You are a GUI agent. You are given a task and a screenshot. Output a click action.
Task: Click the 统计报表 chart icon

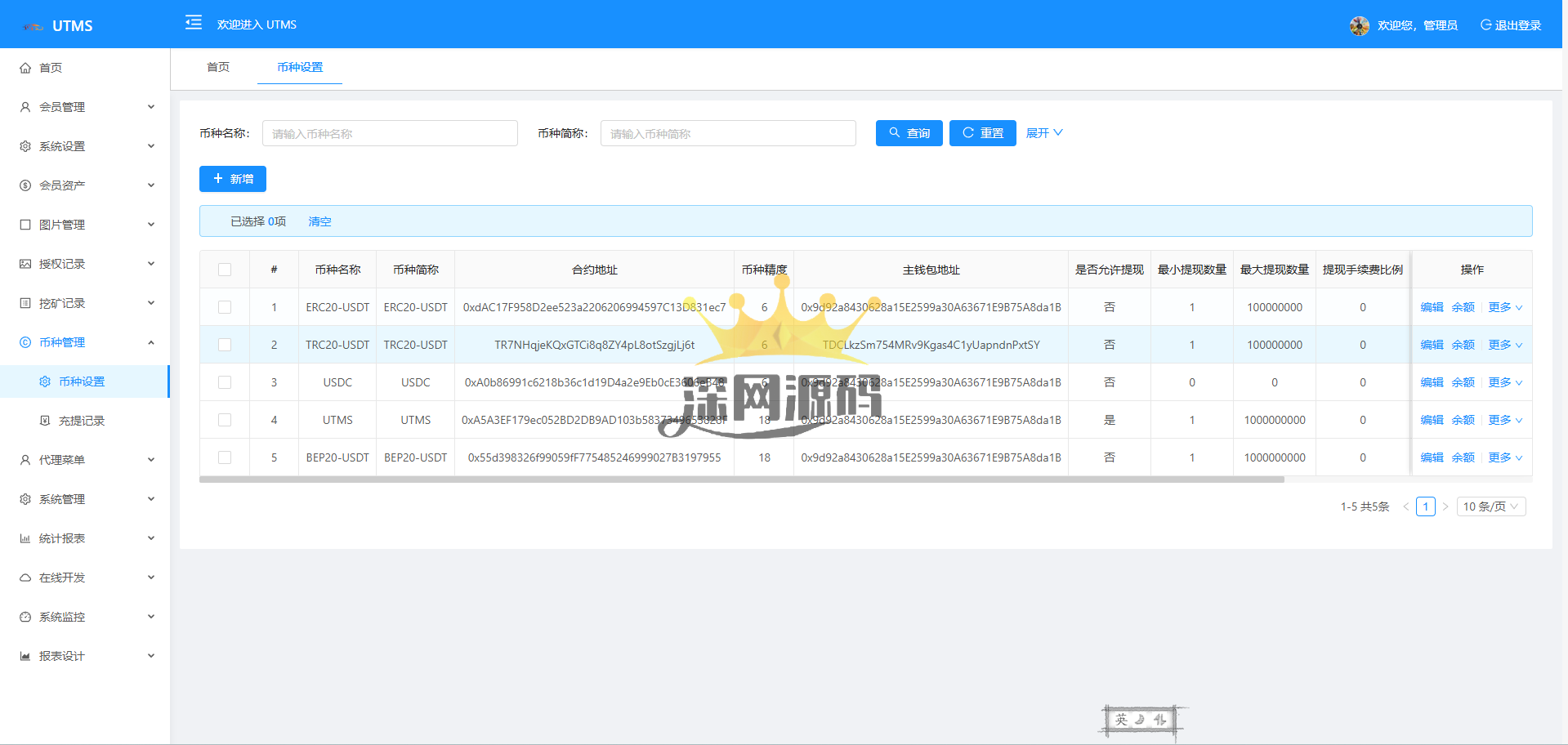tap(25, 538)
